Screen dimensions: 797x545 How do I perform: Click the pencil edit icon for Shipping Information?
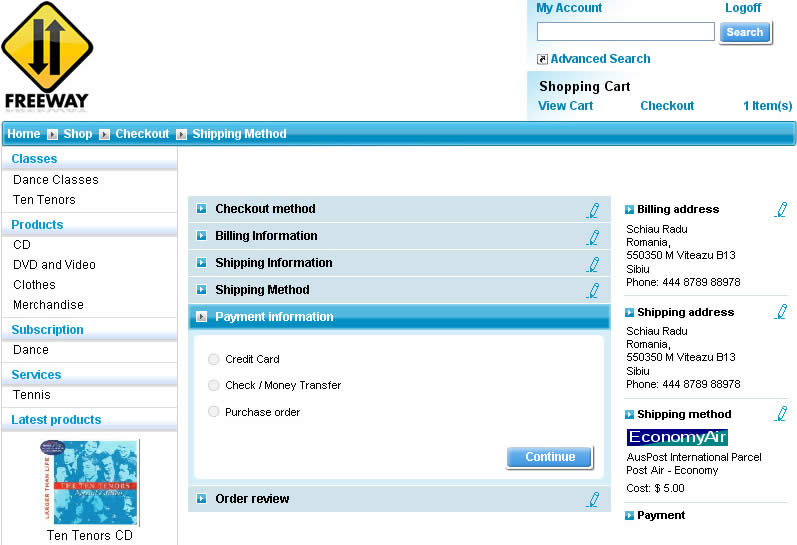coord(593,264)
